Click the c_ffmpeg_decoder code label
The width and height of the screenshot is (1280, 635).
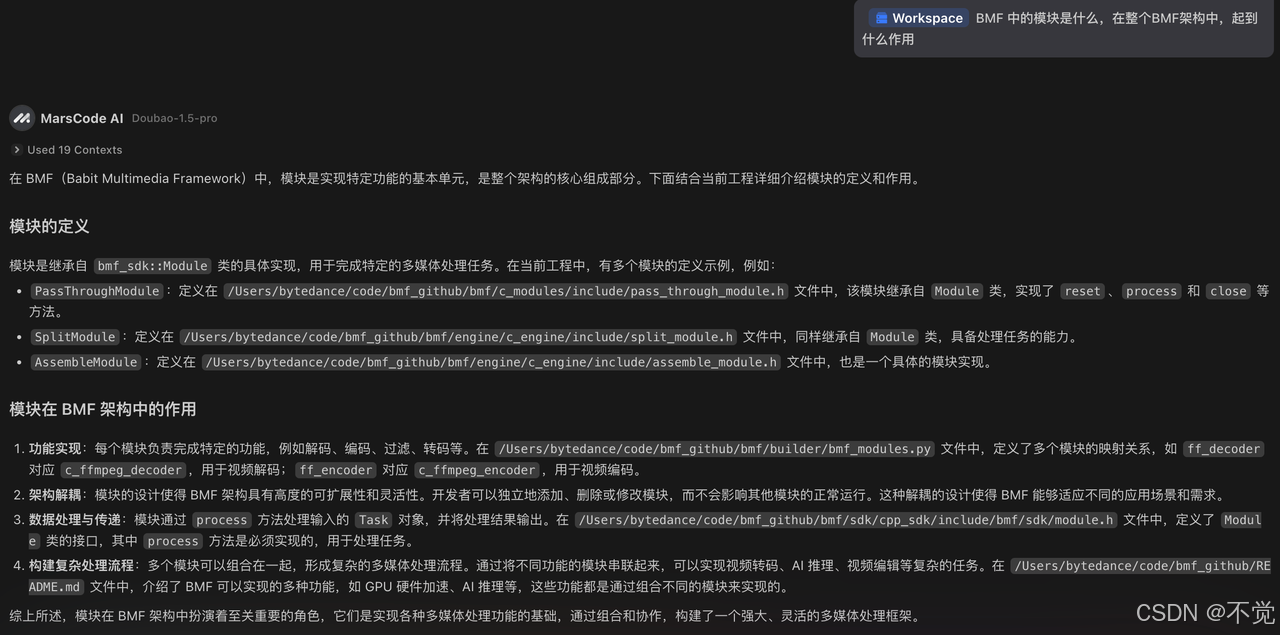pyautogui.click(x=124, y=470)
